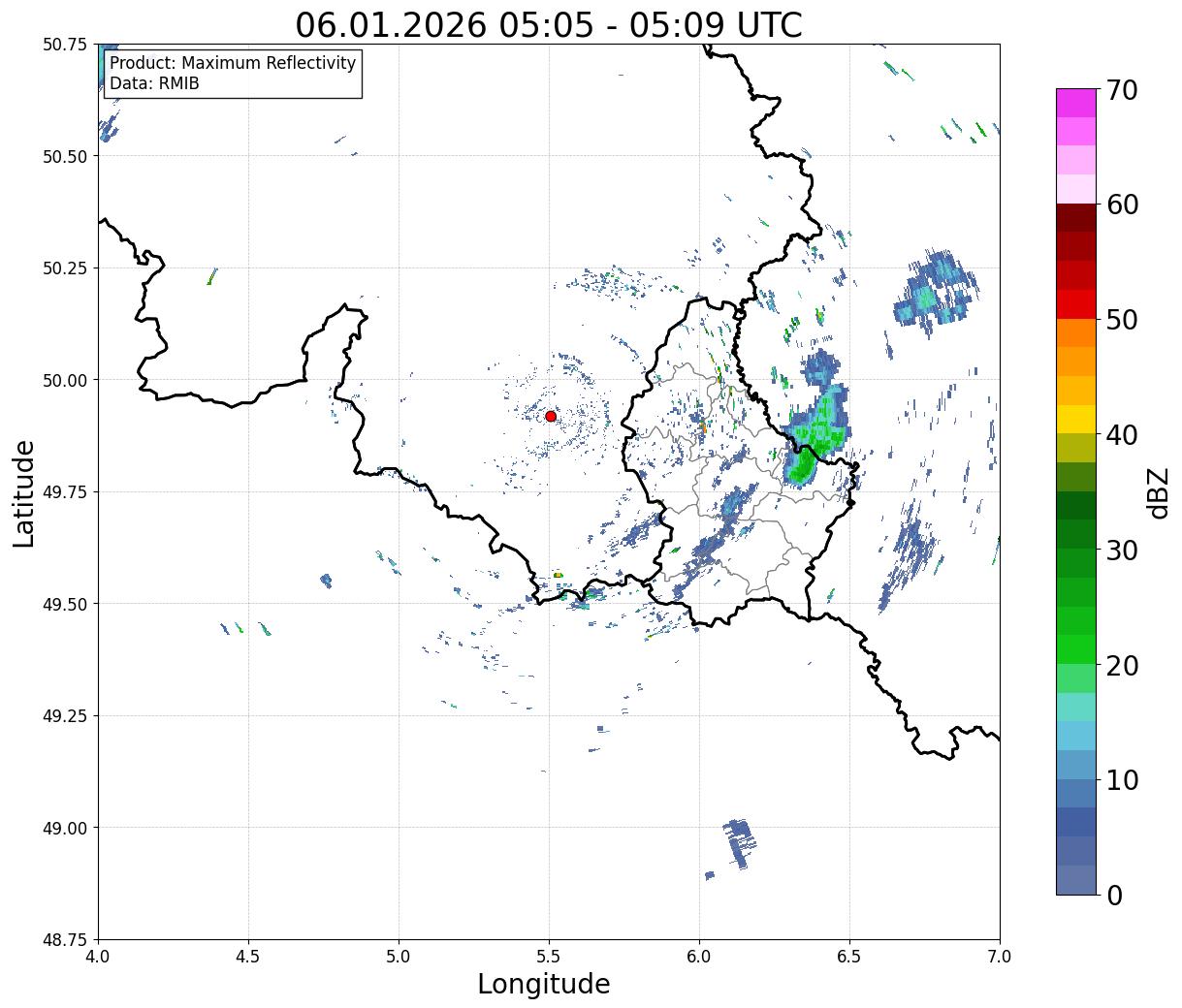Click the latitude tick label 50.25
Image resolution: width=1182 pixels, height=1008 pixels.
tap(65, 268)
